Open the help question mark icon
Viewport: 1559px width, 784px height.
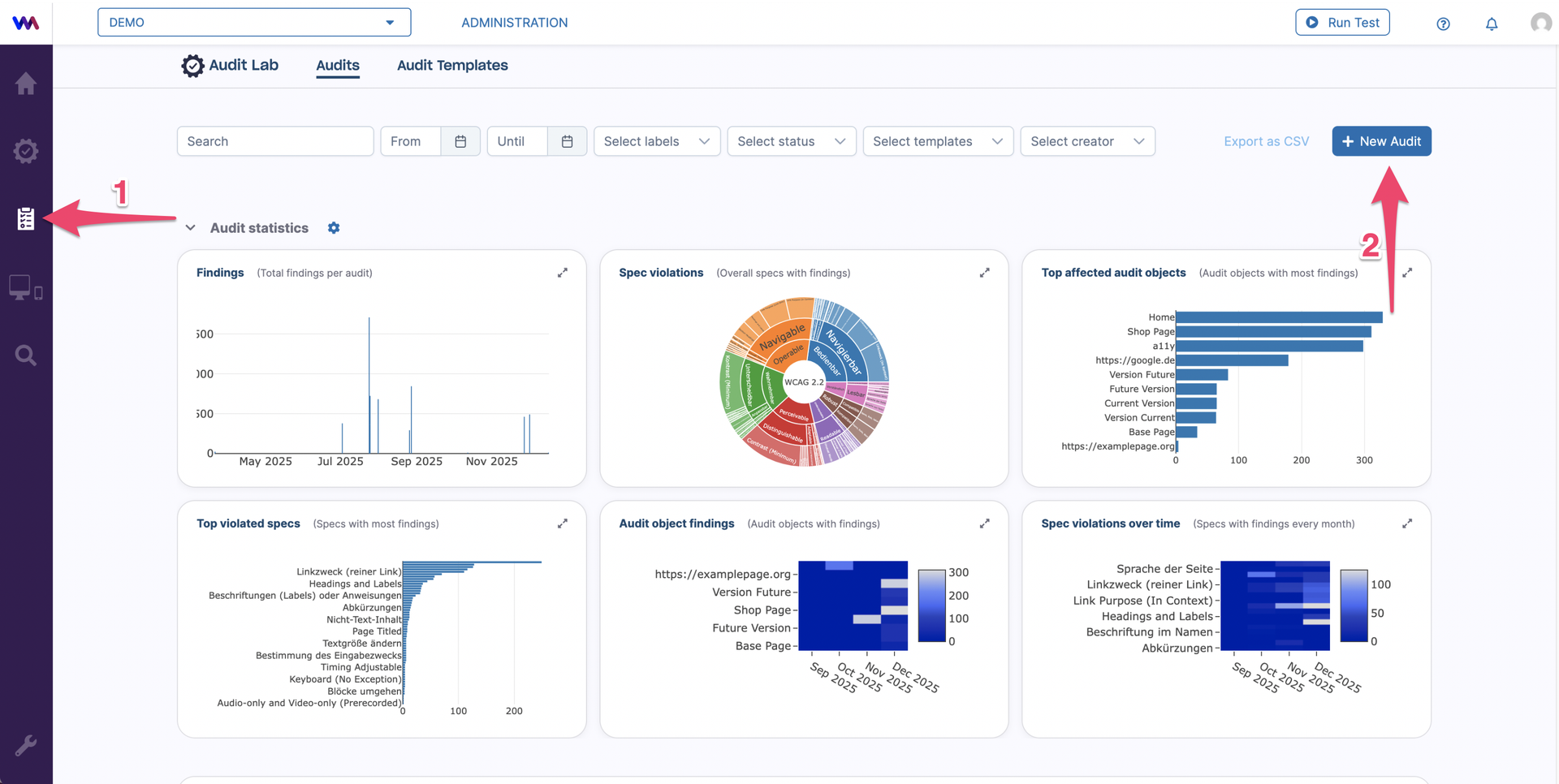pyautogui.click(x=1443, y=24)
